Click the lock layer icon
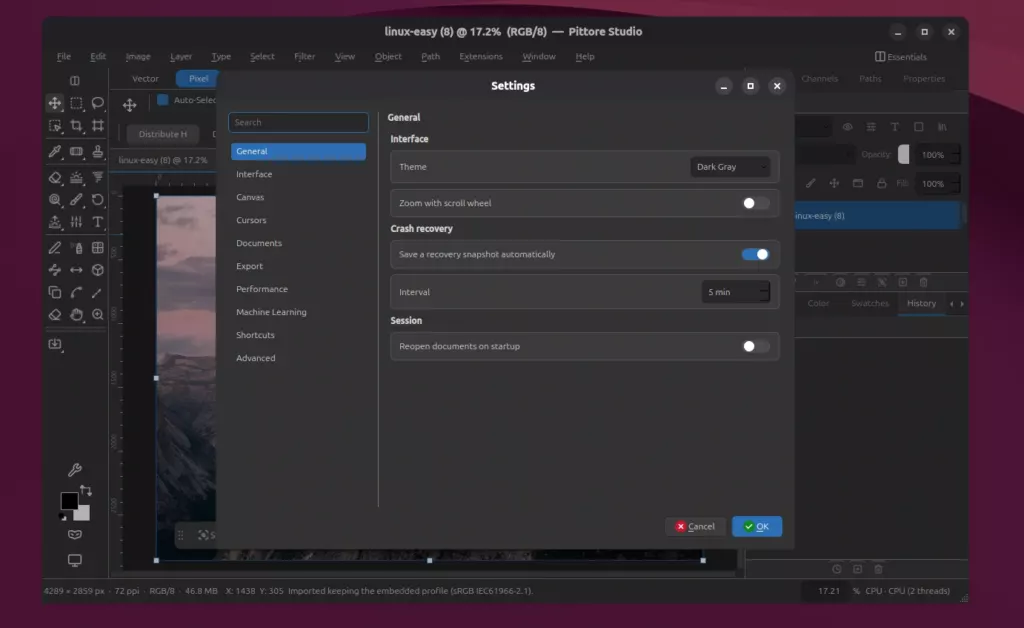The width and height of the screenshot is (1024, 628). pos(882,183)
